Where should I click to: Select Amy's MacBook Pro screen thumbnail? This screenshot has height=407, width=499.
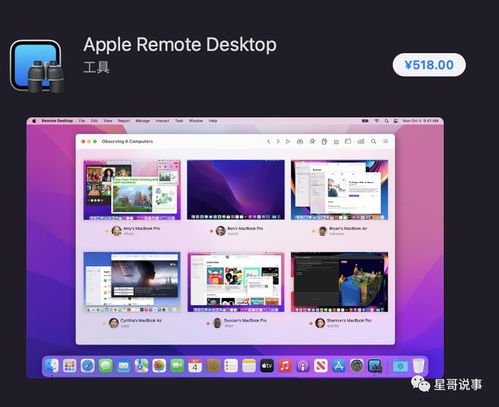(132, 190)
